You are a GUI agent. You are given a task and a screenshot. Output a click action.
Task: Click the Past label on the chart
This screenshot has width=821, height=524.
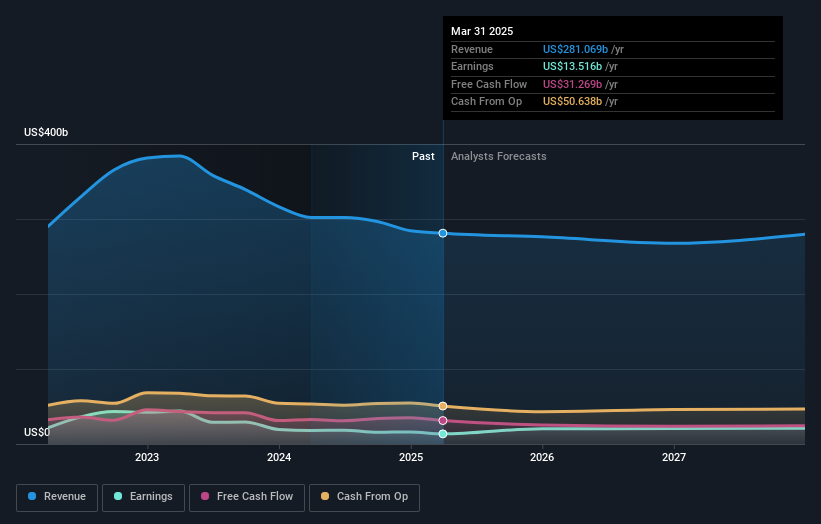[x=423, y=156]
